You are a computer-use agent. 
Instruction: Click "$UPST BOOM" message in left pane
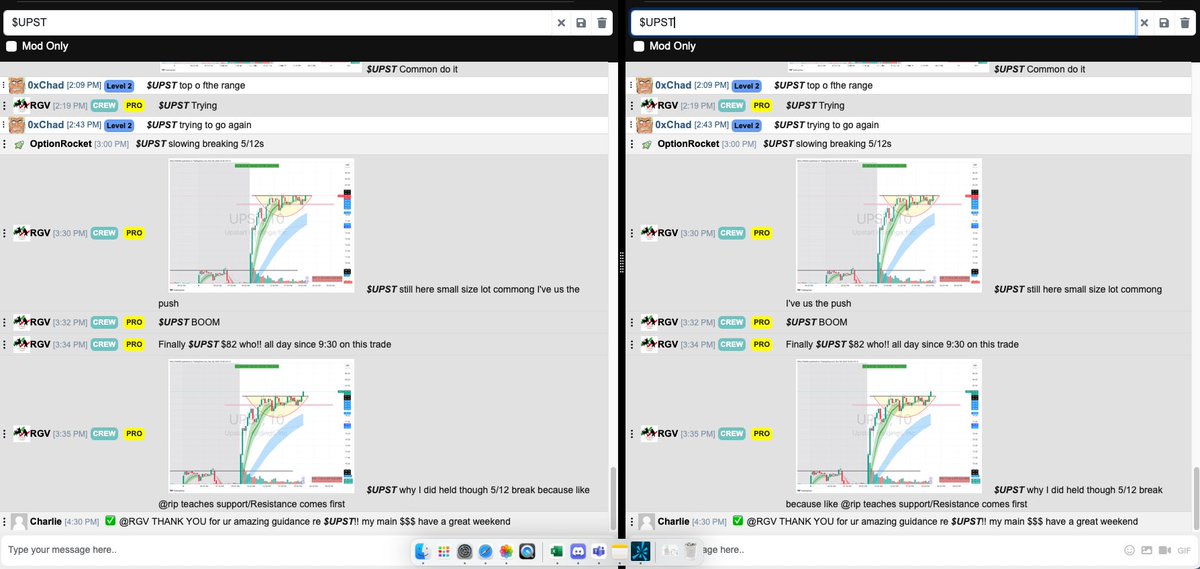point(189,323)
